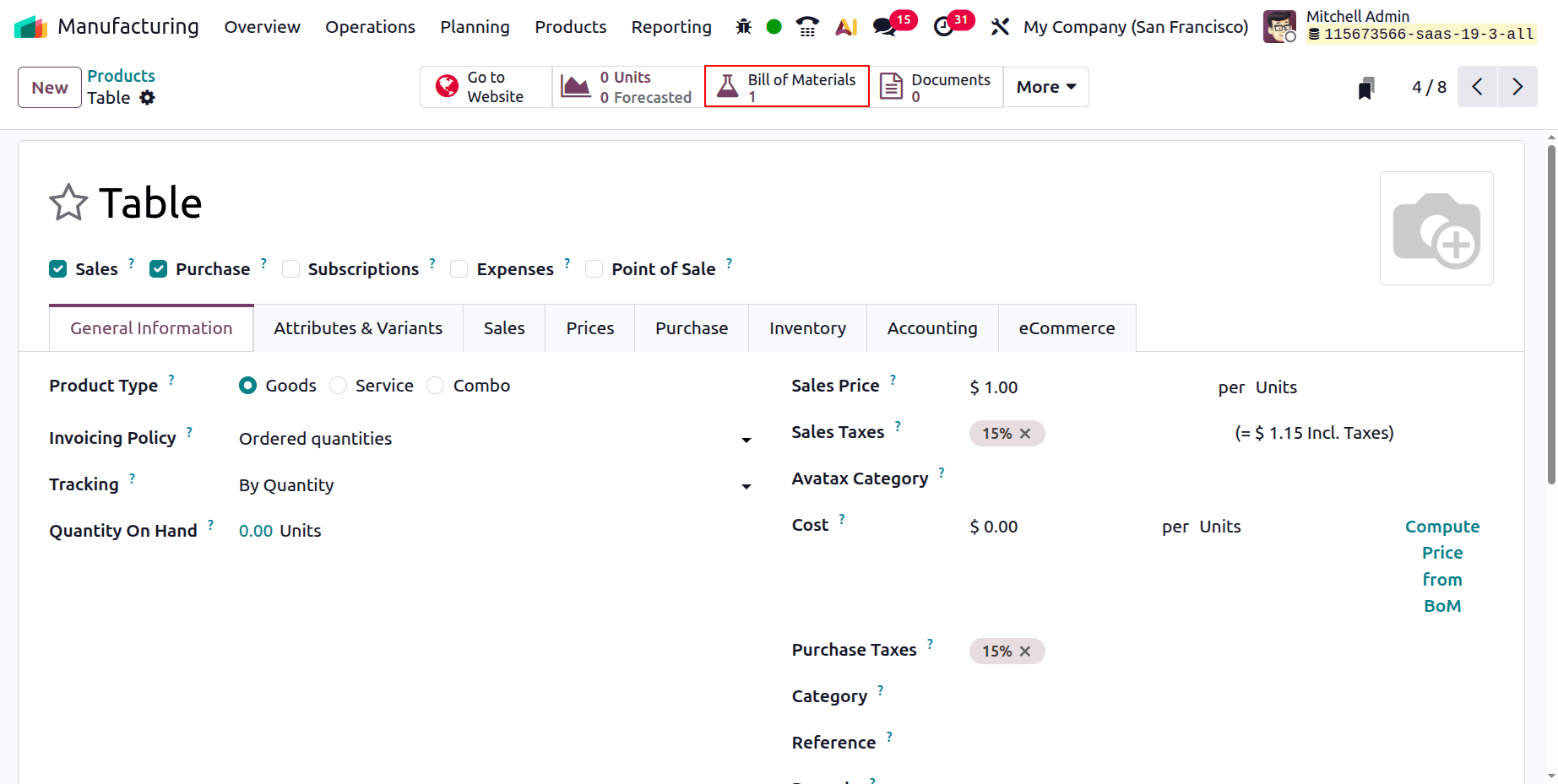Select the Goods product type
Screen dimensions: 1558x784
[247, 386]
